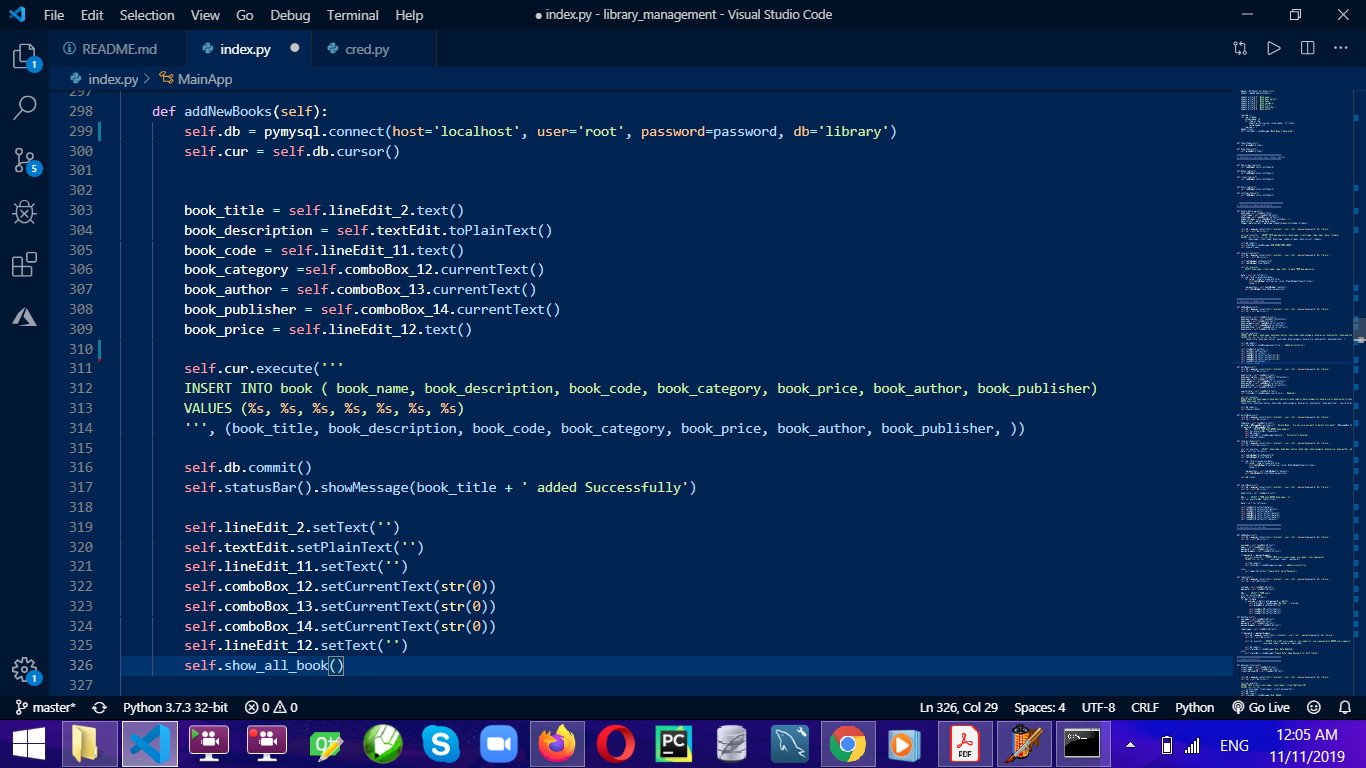Screen dimensions: 1366x768
Task: Open the PDF reader in taskbar
Action: click(965, 745)
